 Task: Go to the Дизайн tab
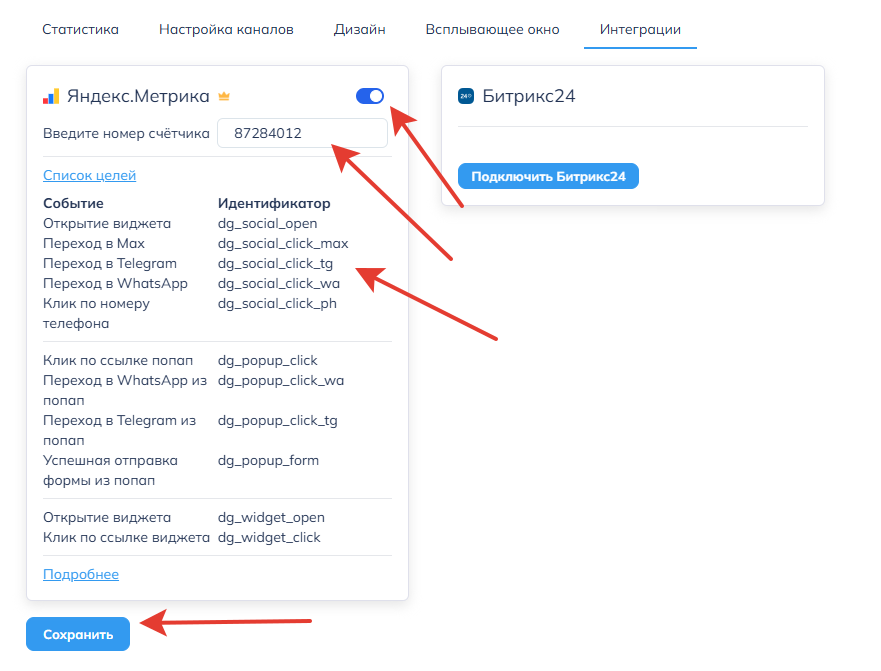click(359, 29)
